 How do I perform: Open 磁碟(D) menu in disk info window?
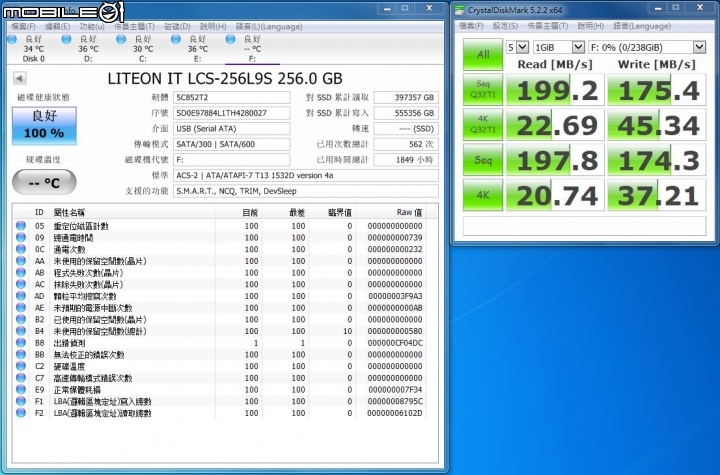pos(177,27)
